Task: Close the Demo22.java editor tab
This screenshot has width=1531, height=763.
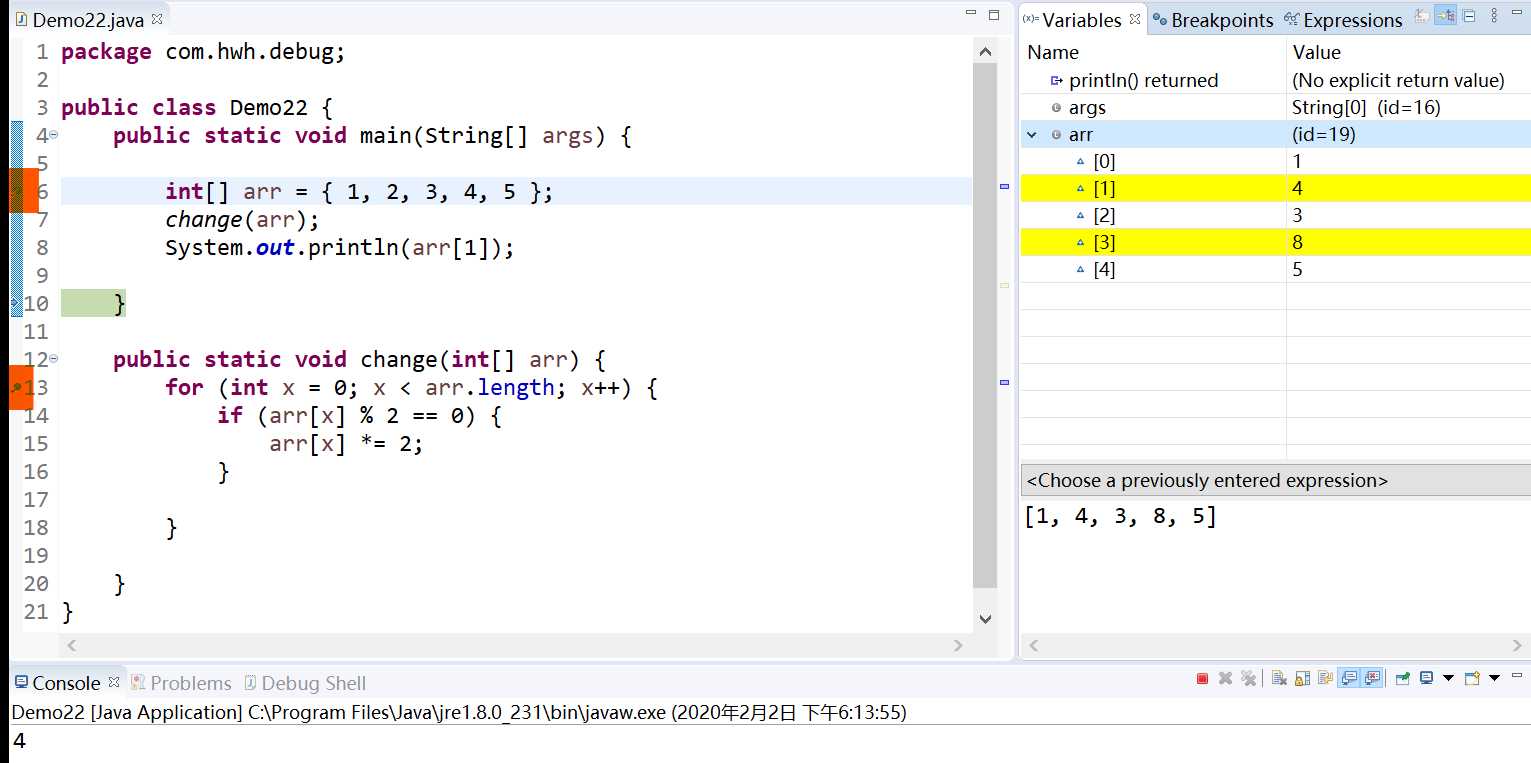Action: (x=157, y=19)
